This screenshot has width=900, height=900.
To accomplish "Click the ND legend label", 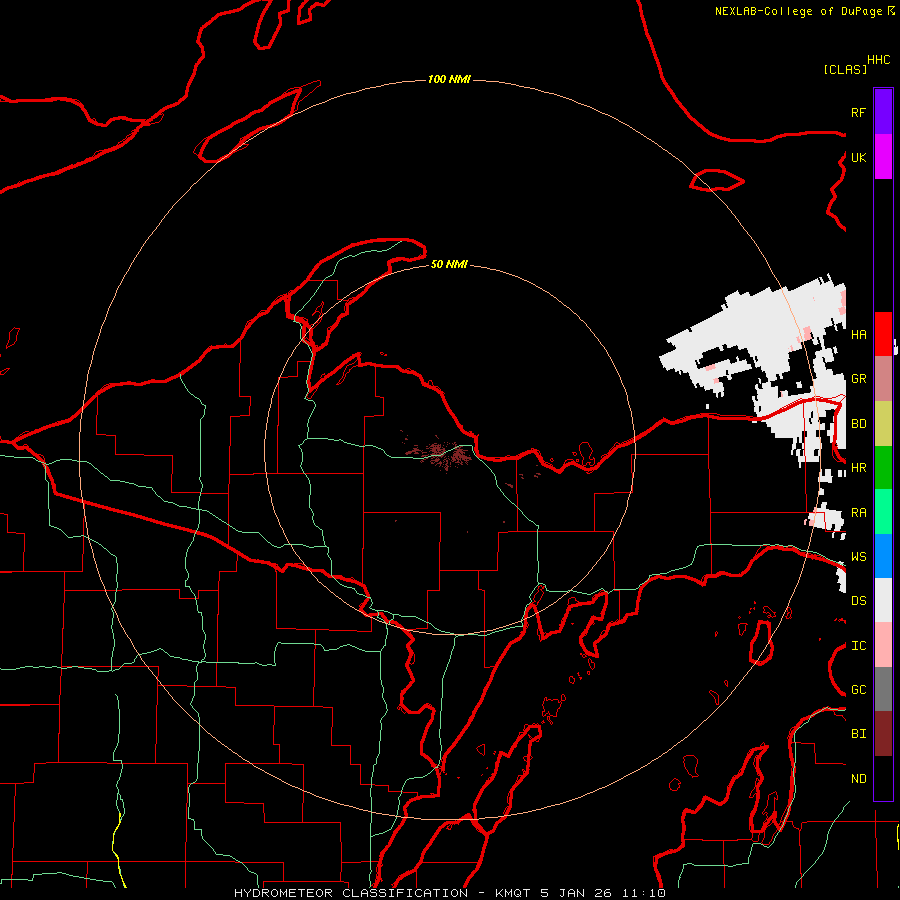I will click(x=858, y=779).
